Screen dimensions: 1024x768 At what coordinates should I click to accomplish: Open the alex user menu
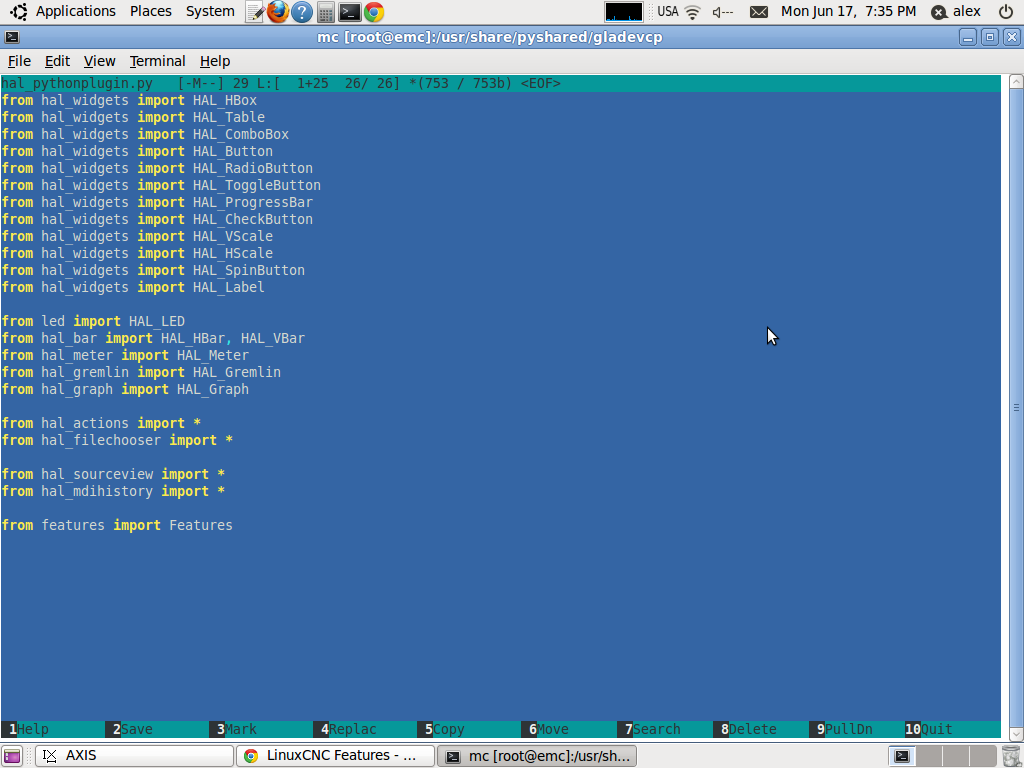click(x=956, y=11)
